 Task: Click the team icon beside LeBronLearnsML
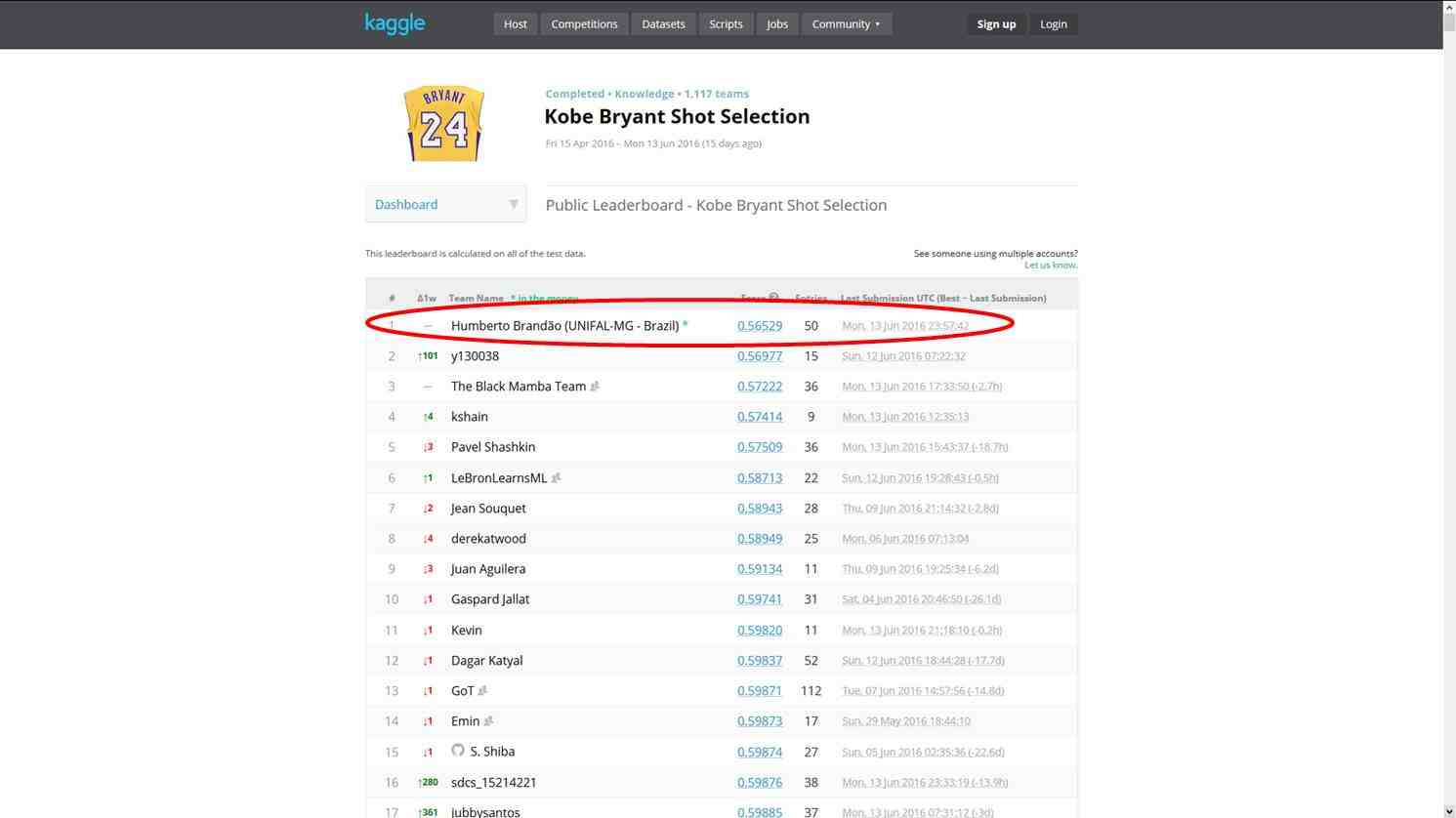(557, 478)
